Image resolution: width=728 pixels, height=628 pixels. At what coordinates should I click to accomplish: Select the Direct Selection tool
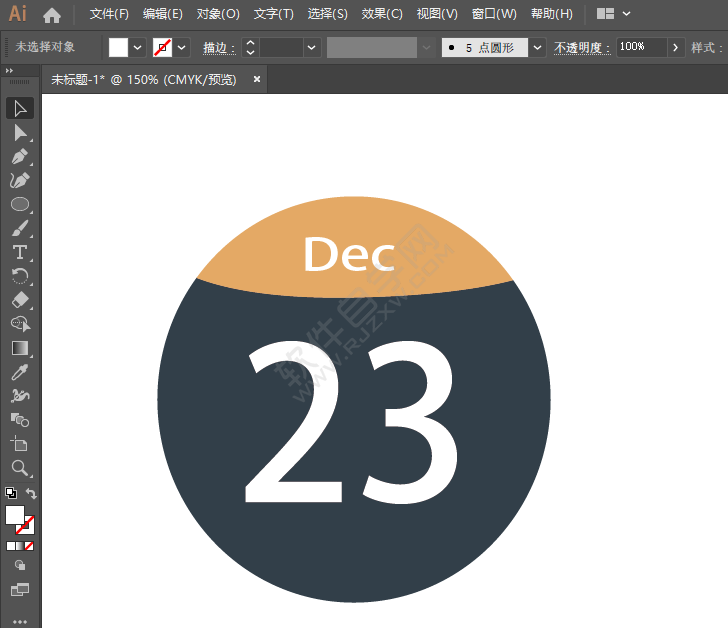tap(20, 133)
